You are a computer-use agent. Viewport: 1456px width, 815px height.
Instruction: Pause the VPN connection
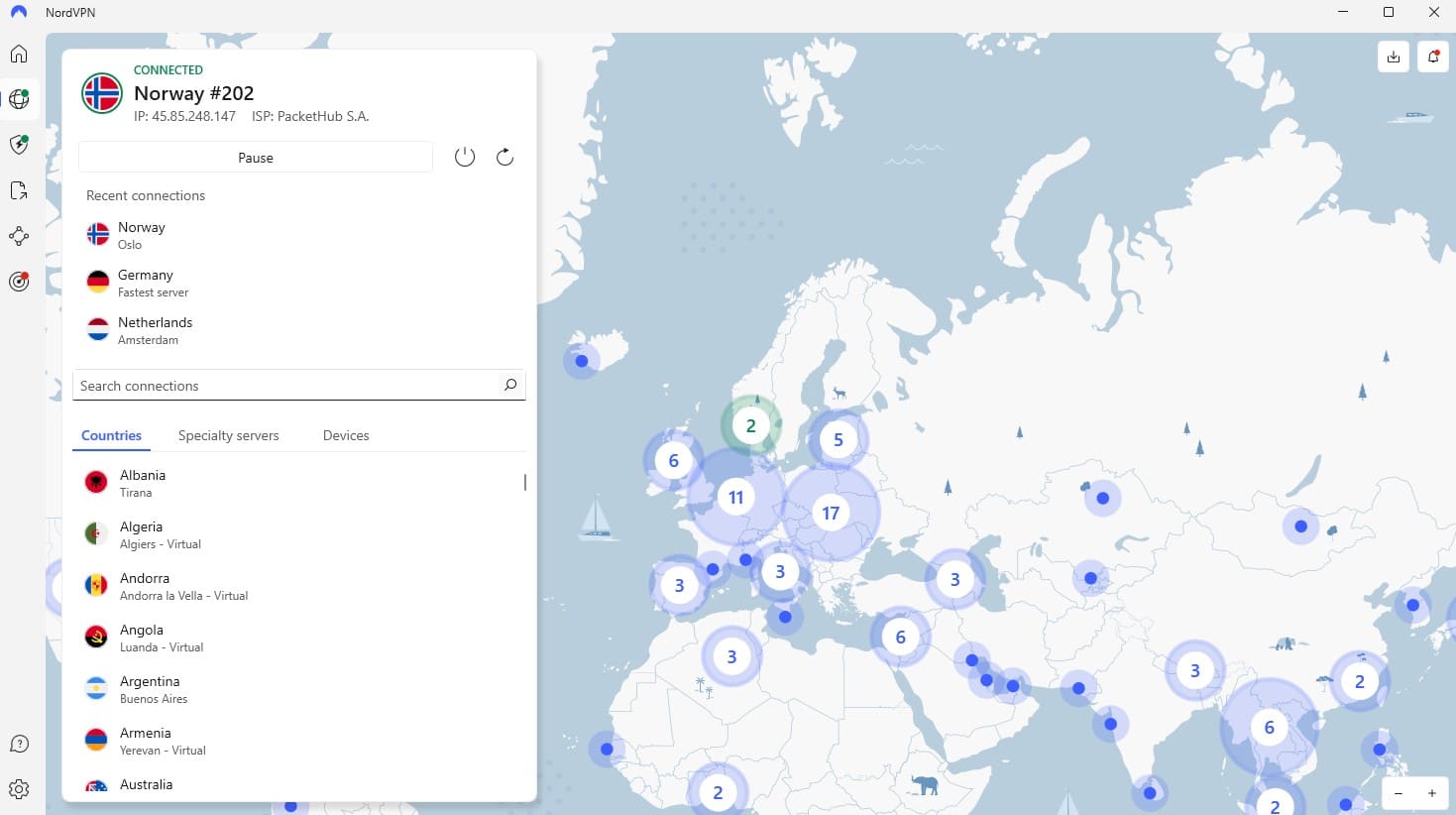(x=256, y=158)
